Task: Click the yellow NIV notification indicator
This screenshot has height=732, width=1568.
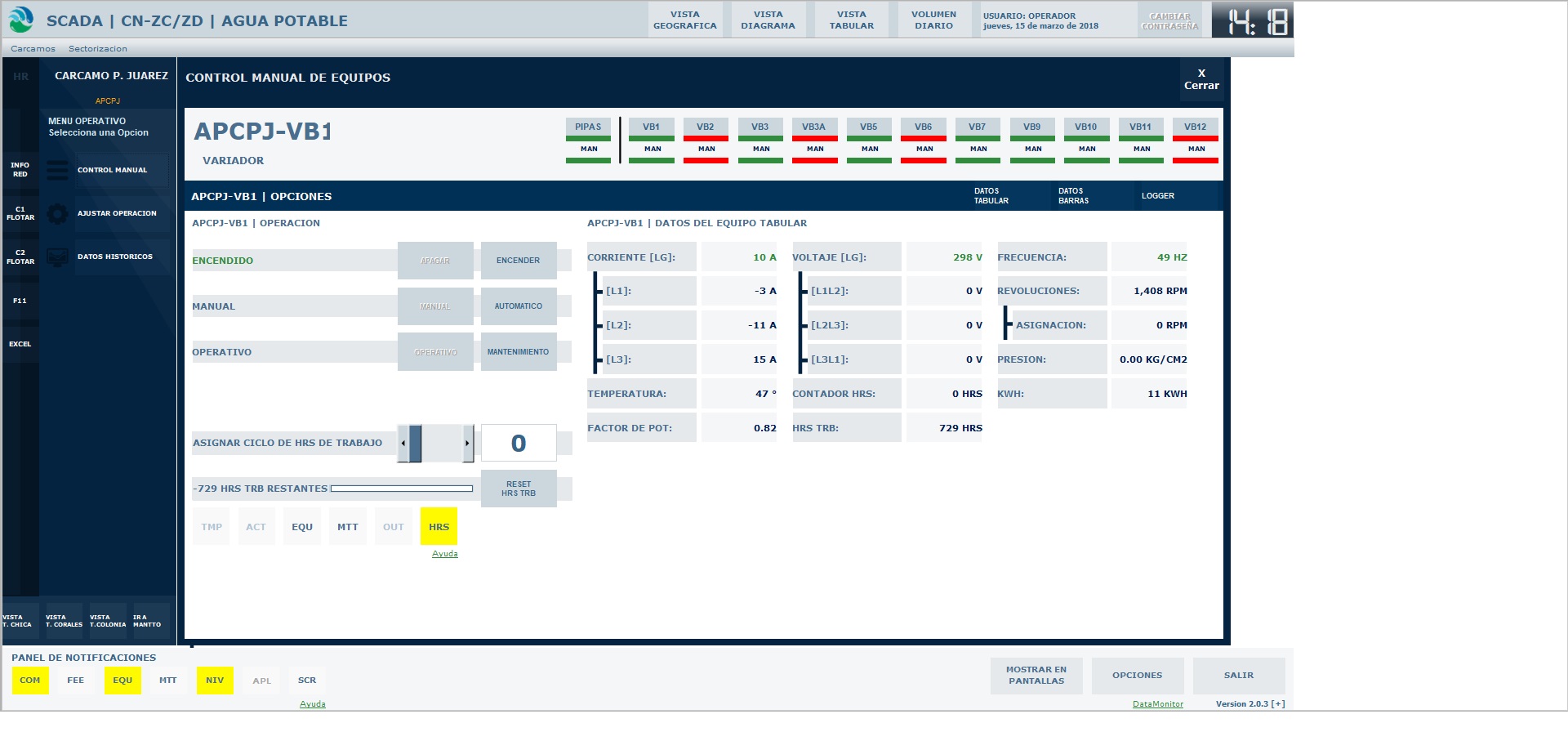Action: click(215, 681)
